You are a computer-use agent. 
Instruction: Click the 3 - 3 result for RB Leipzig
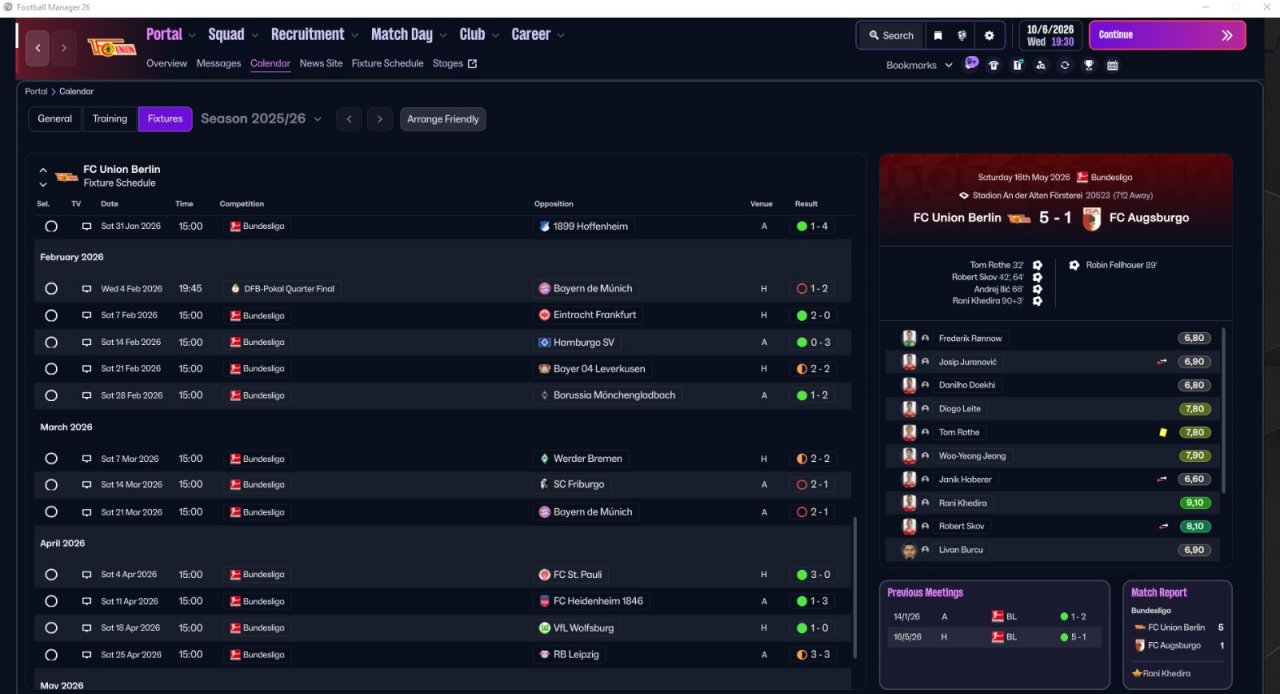click(813, 655)
